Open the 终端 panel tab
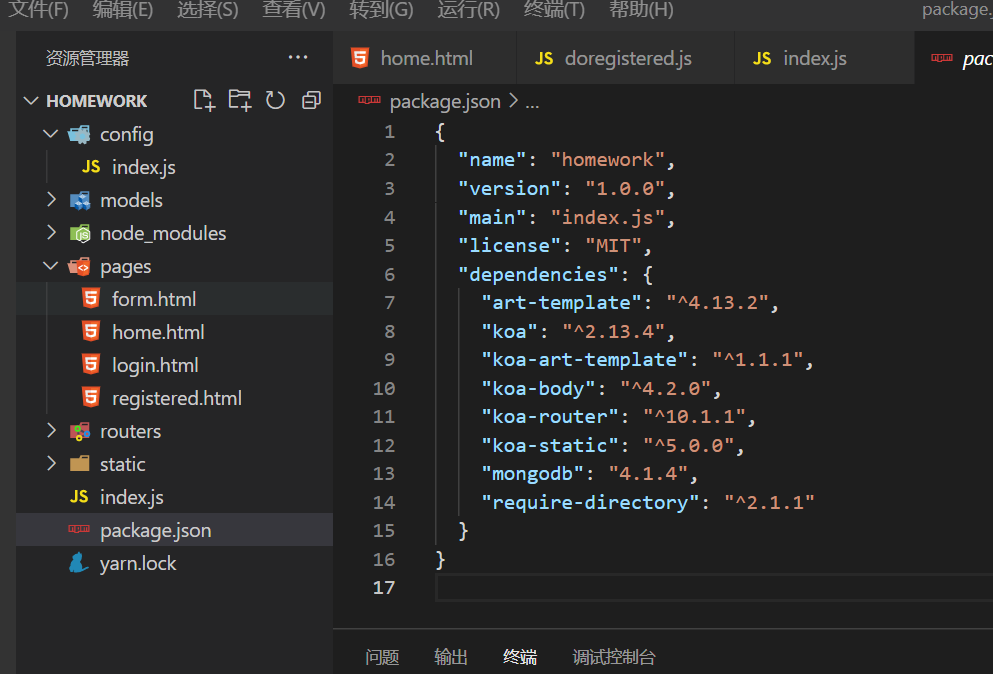Viewport: 993px width, 674px height. [x=520, y=657]
